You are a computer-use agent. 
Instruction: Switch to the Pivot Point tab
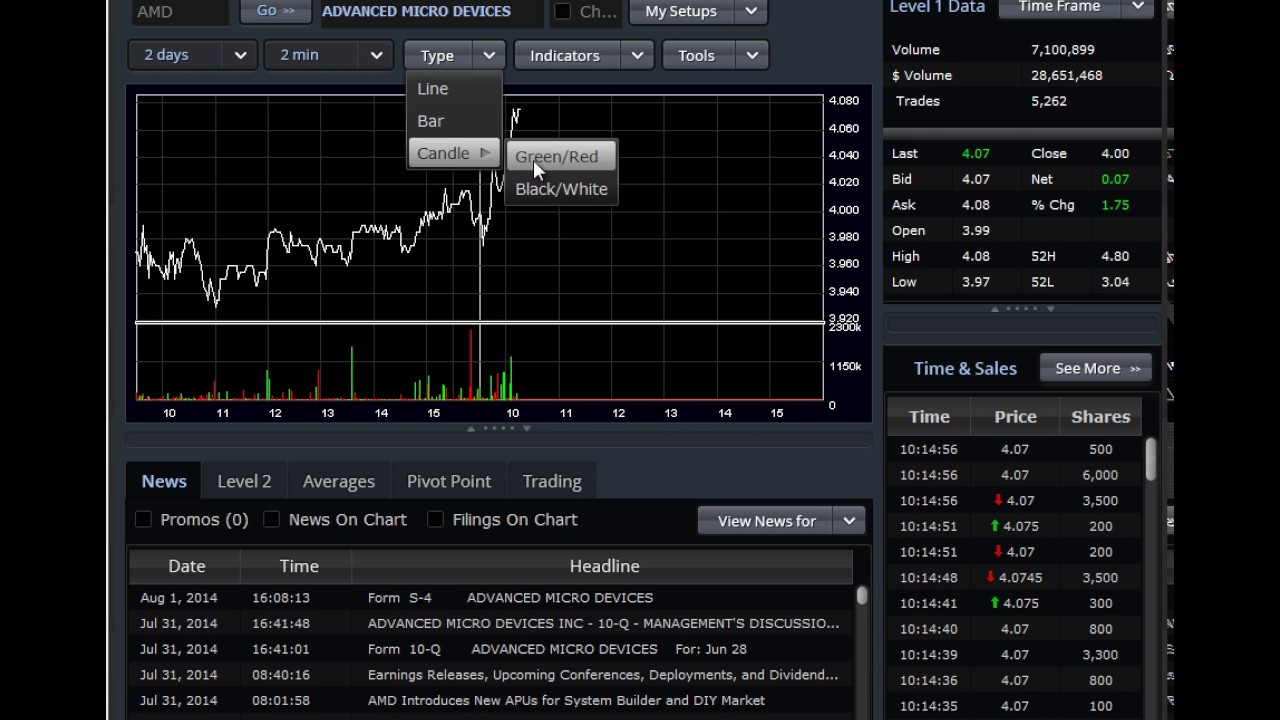pos(449,481)
